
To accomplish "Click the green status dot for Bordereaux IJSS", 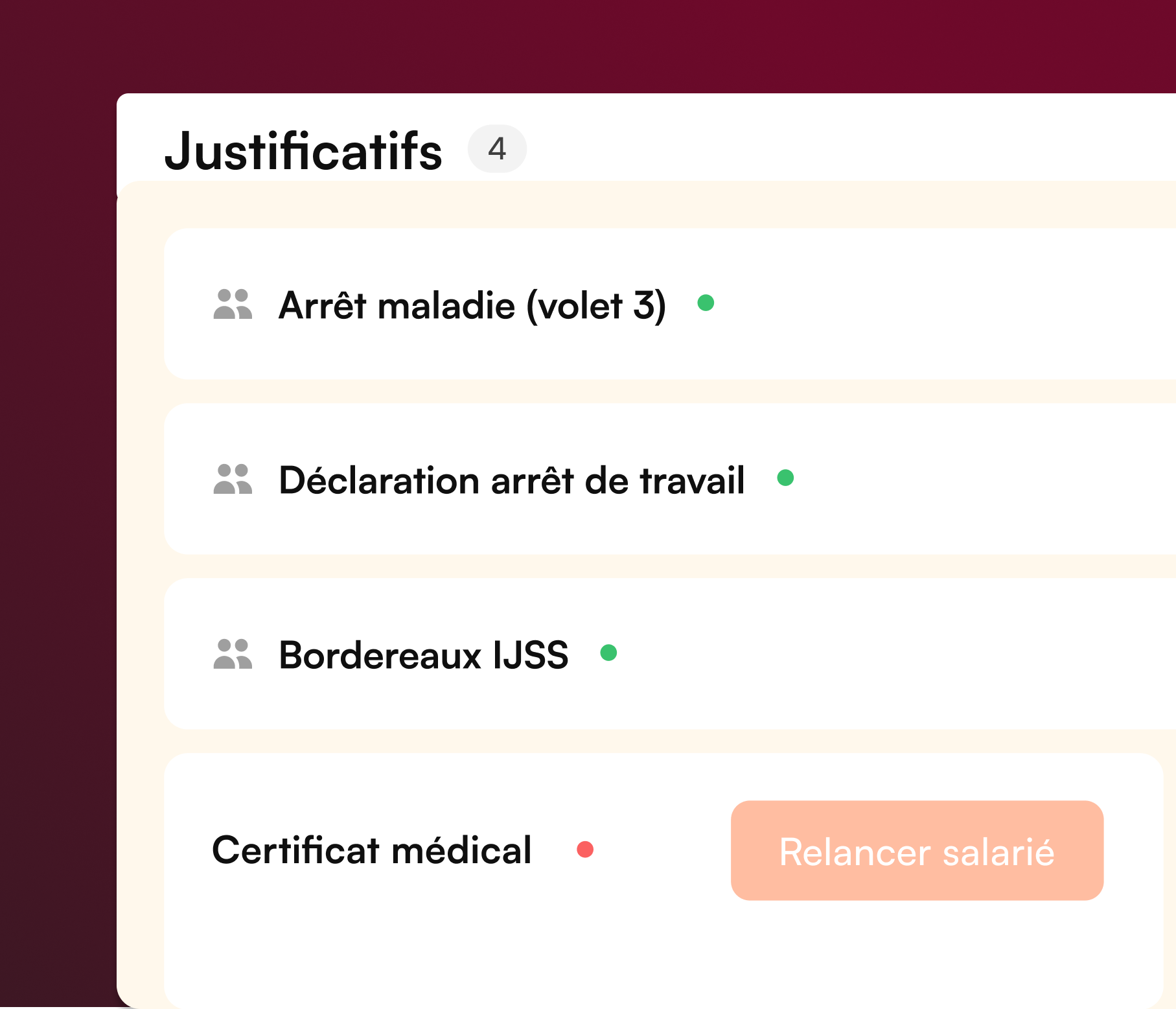I will pos(608,653).
